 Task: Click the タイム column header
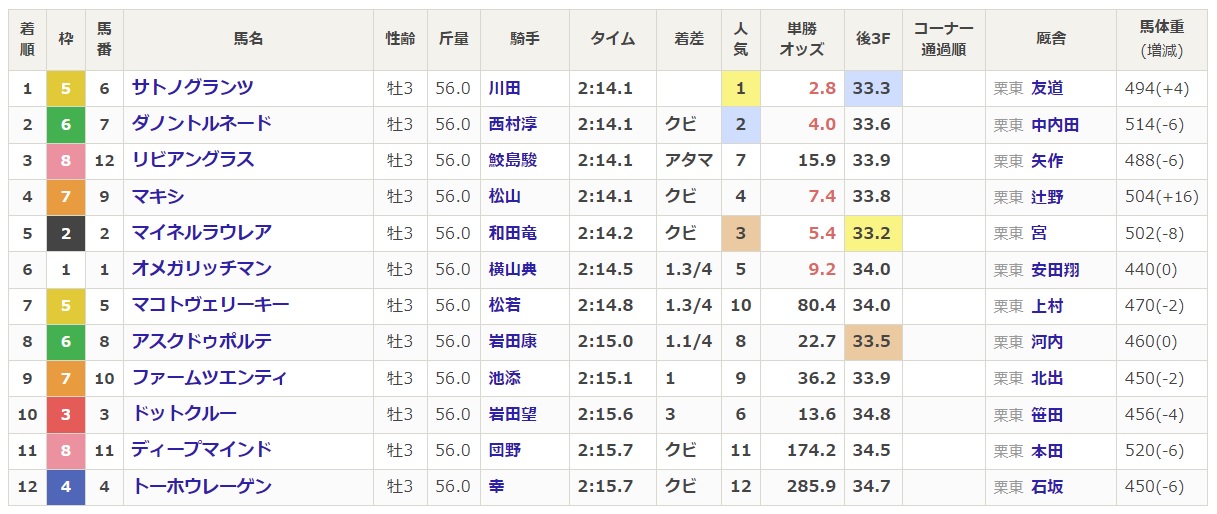(612, 39)
